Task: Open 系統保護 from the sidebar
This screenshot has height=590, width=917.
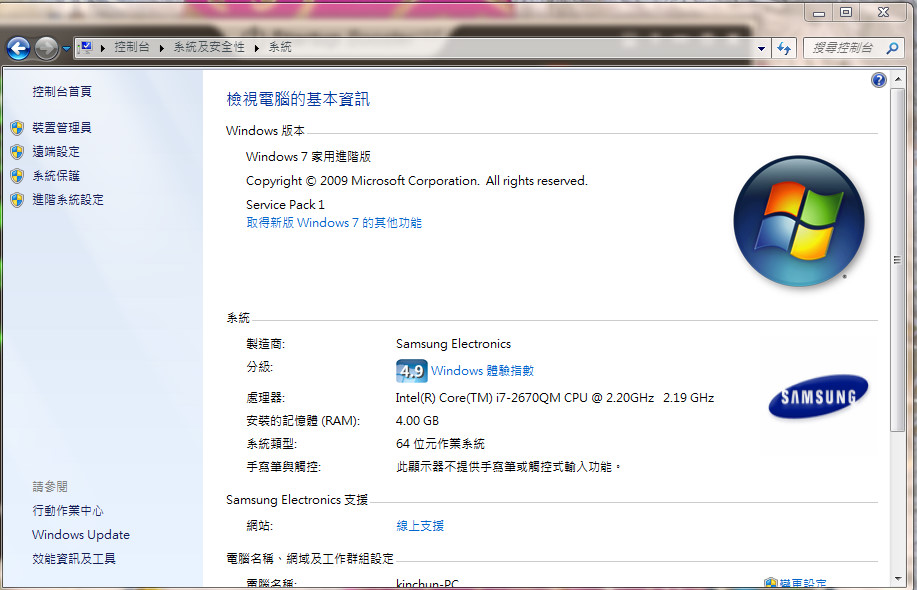Action: coord(56,175)
